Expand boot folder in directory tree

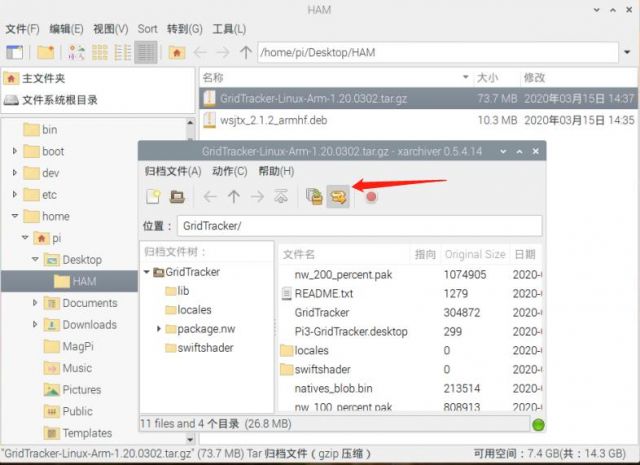(15, 151)
